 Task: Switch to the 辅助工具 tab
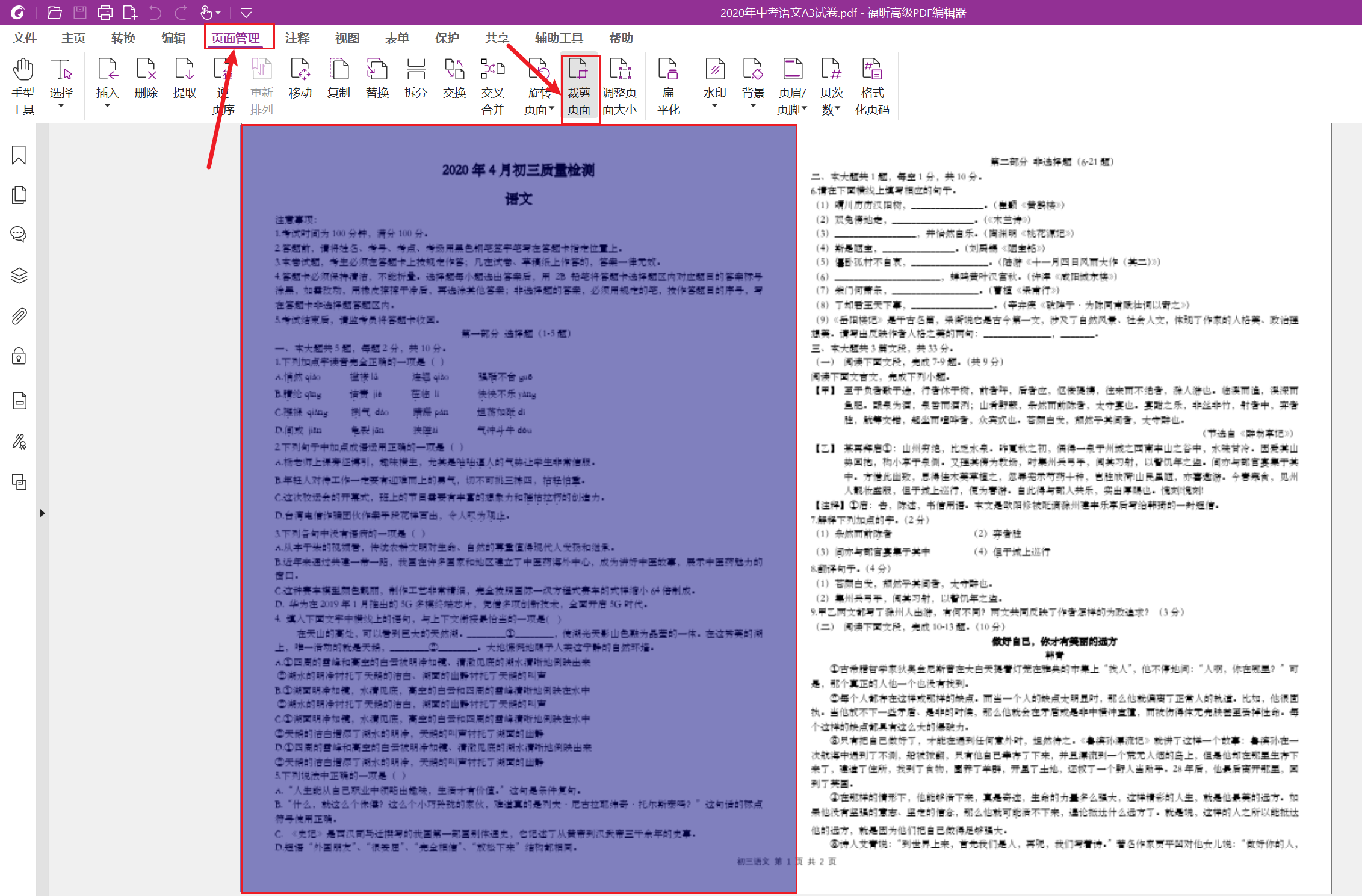pos(559,38)
